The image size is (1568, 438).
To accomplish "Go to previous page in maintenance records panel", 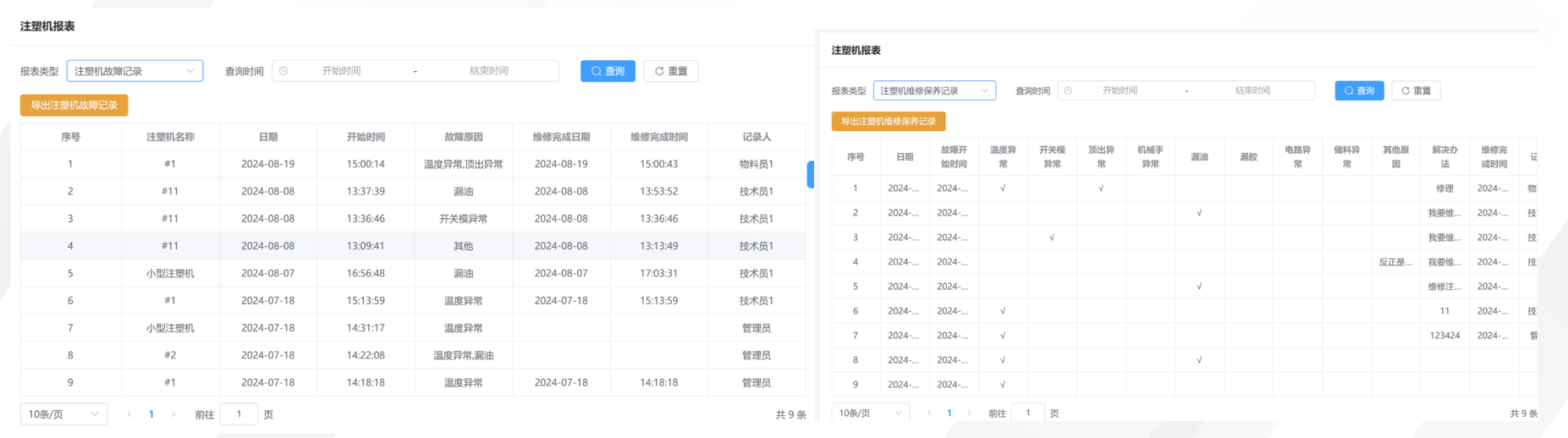I will [929, 413].
